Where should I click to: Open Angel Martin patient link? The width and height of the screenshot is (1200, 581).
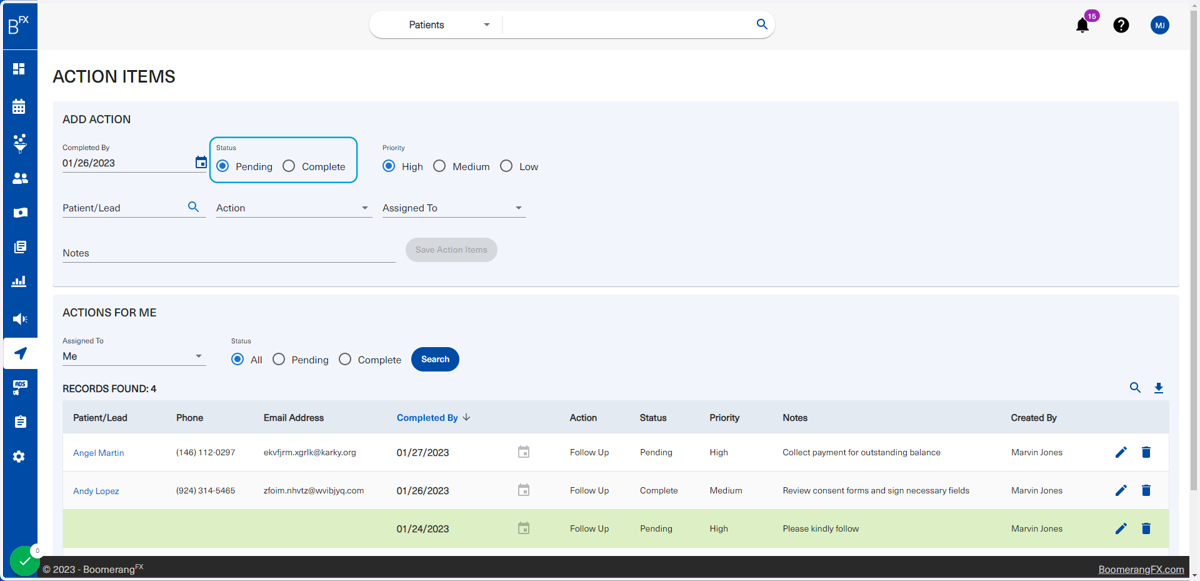coord(98,453)
